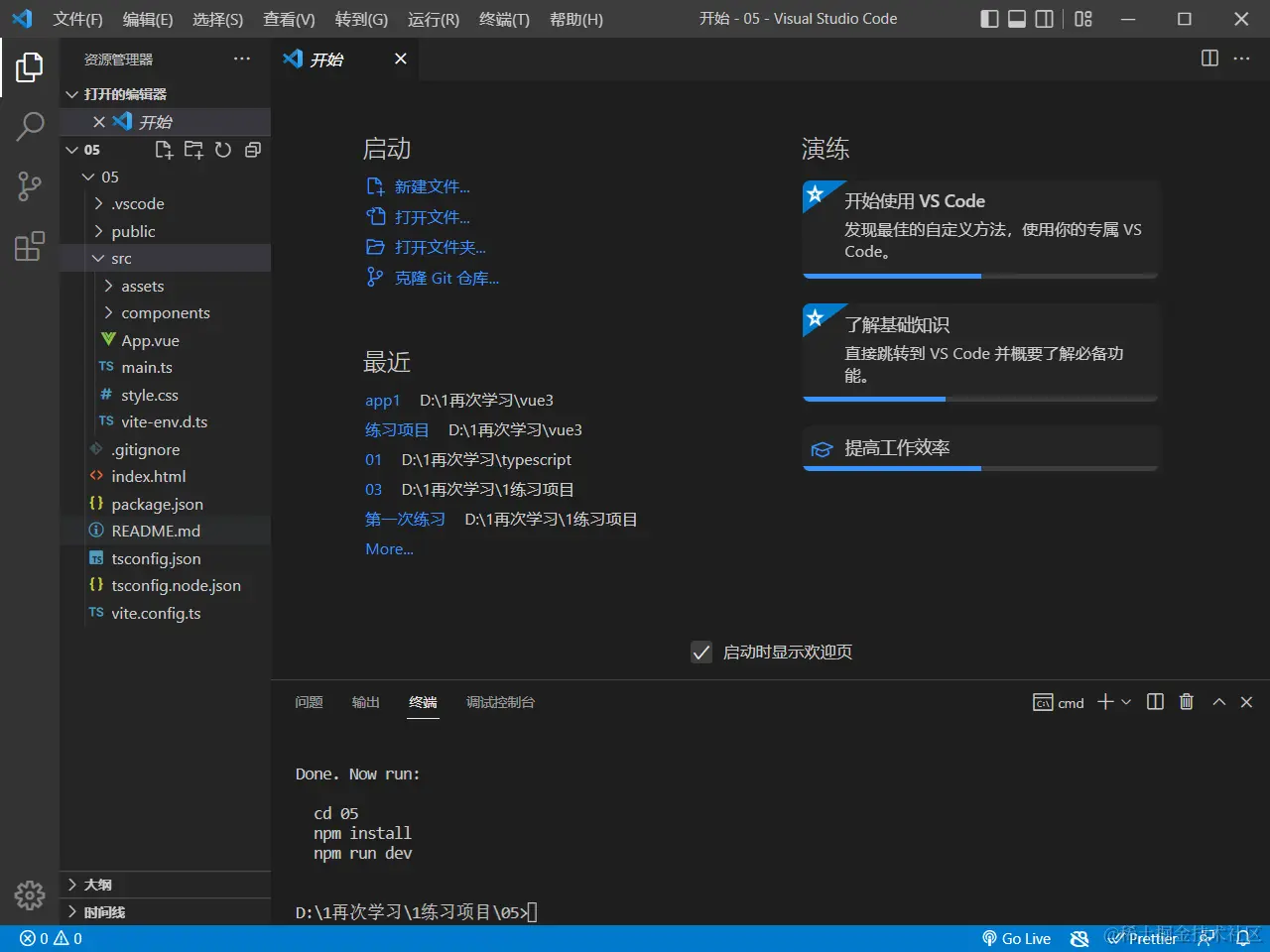This screenshot has height=952, width=1270.
Task: Toggle the secondary side bar visibility
Action: pos(1045,19)
